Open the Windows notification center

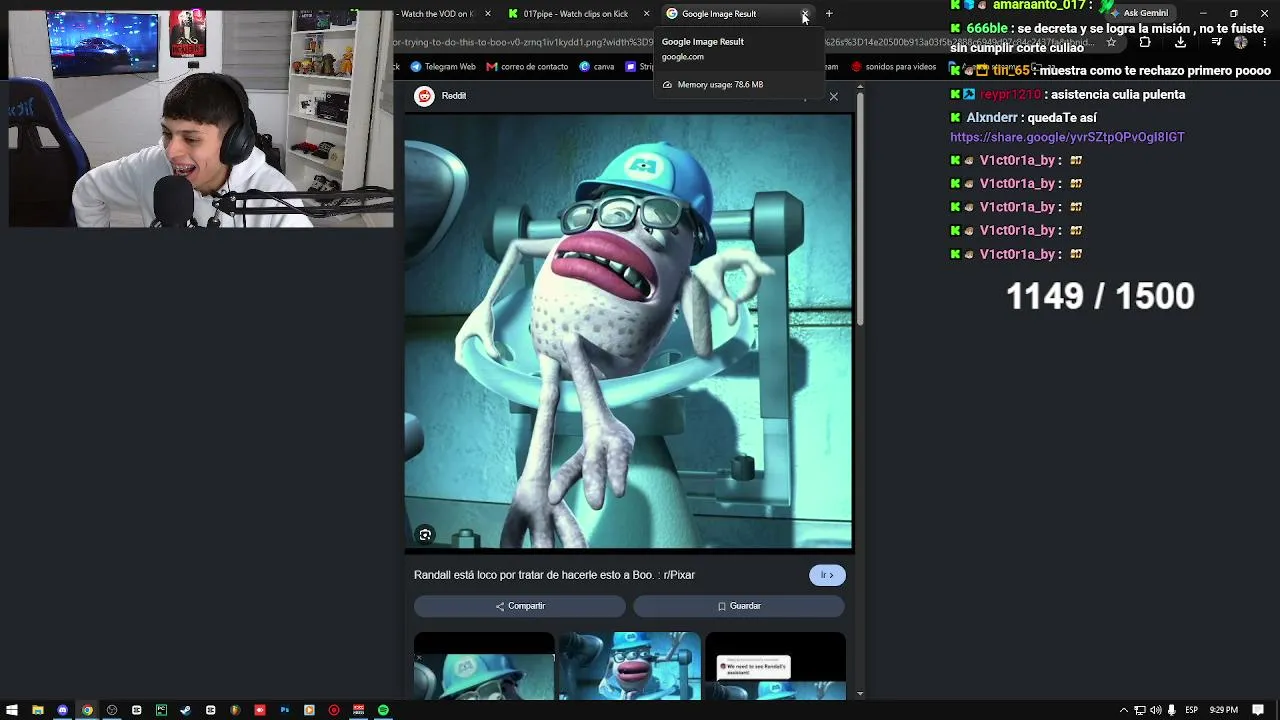point(1258,710)
